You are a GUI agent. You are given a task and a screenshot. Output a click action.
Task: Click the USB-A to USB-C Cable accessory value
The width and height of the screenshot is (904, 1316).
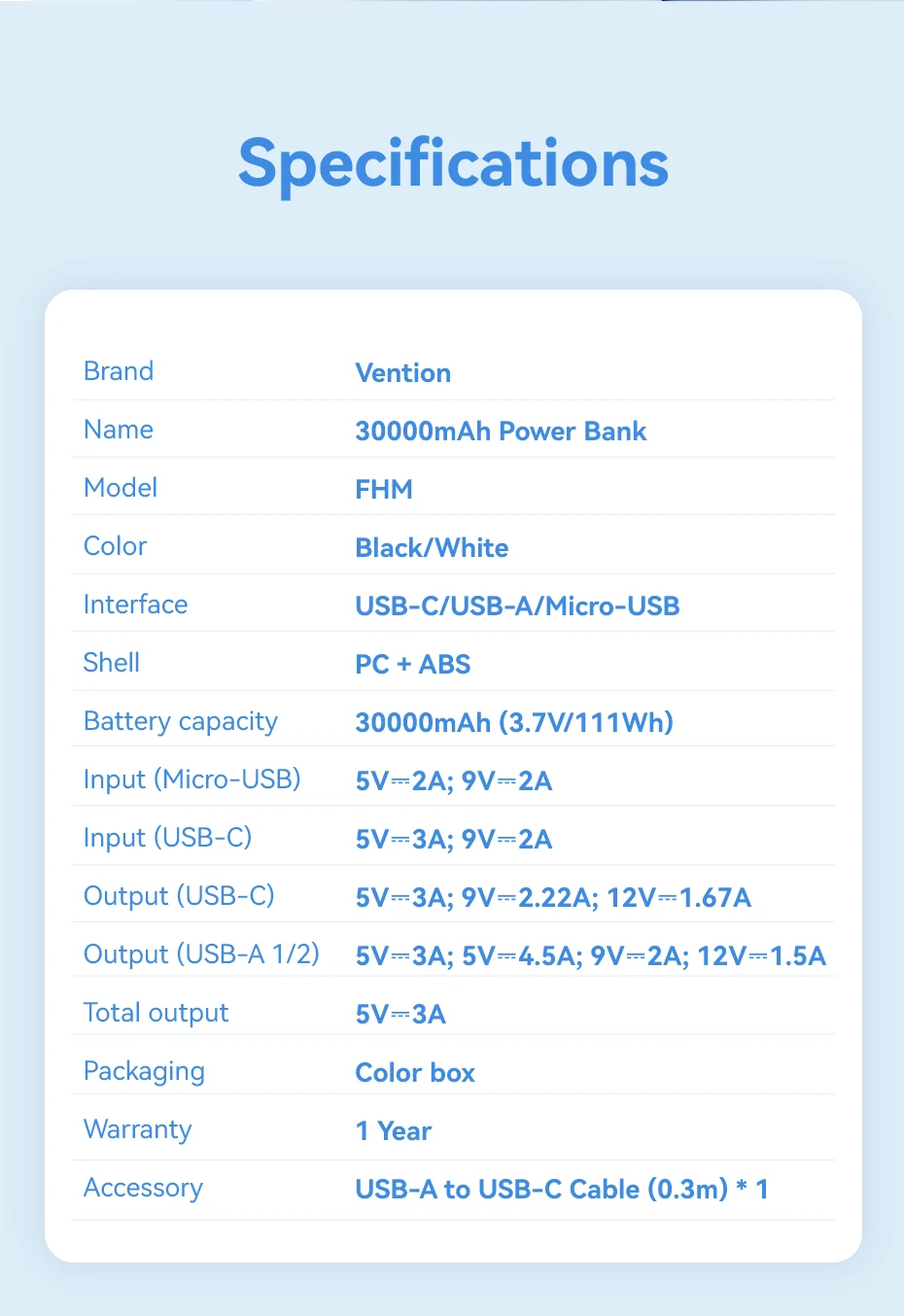click(x=562, y=1190)
